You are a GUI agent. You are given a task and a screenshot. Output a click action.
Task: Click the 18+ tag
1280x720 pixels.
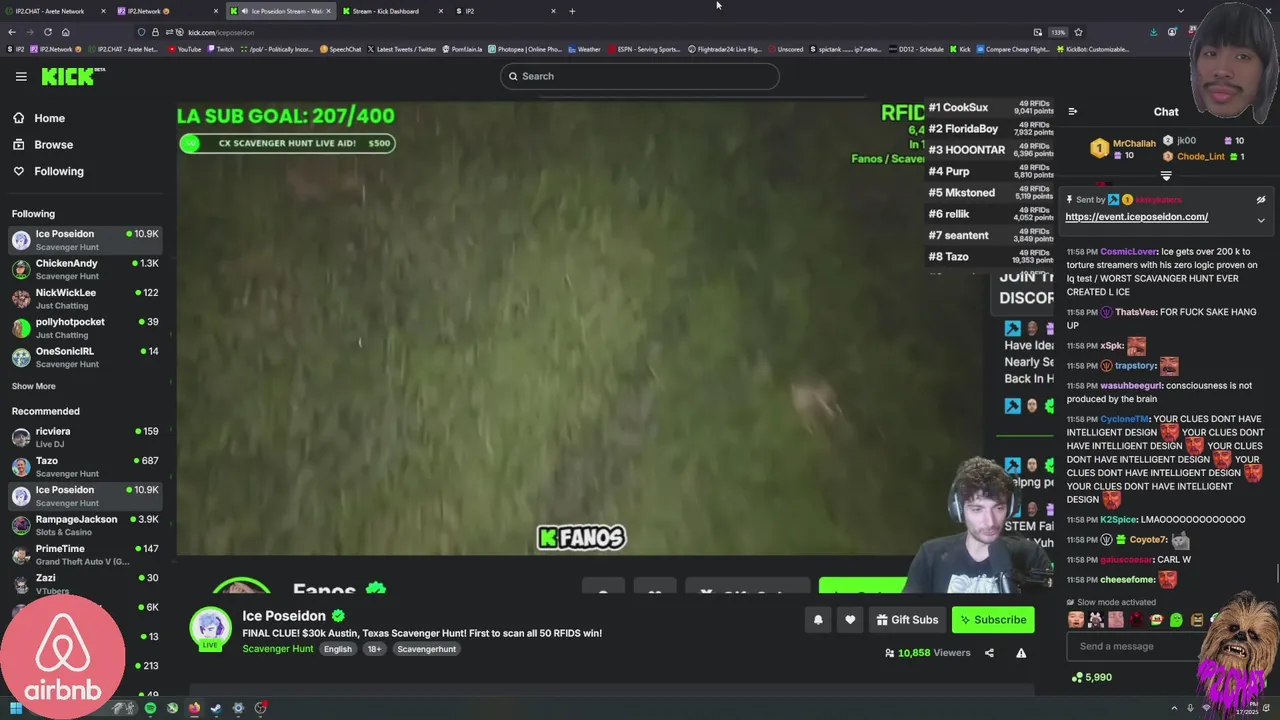tap(374, 649)
